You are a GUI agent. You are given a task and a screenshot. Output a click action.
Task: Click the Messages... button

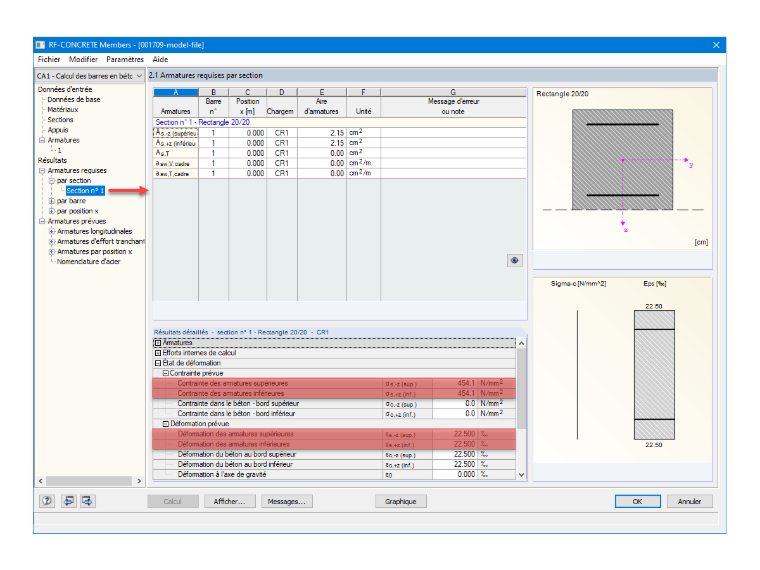(x=286, y=501)
